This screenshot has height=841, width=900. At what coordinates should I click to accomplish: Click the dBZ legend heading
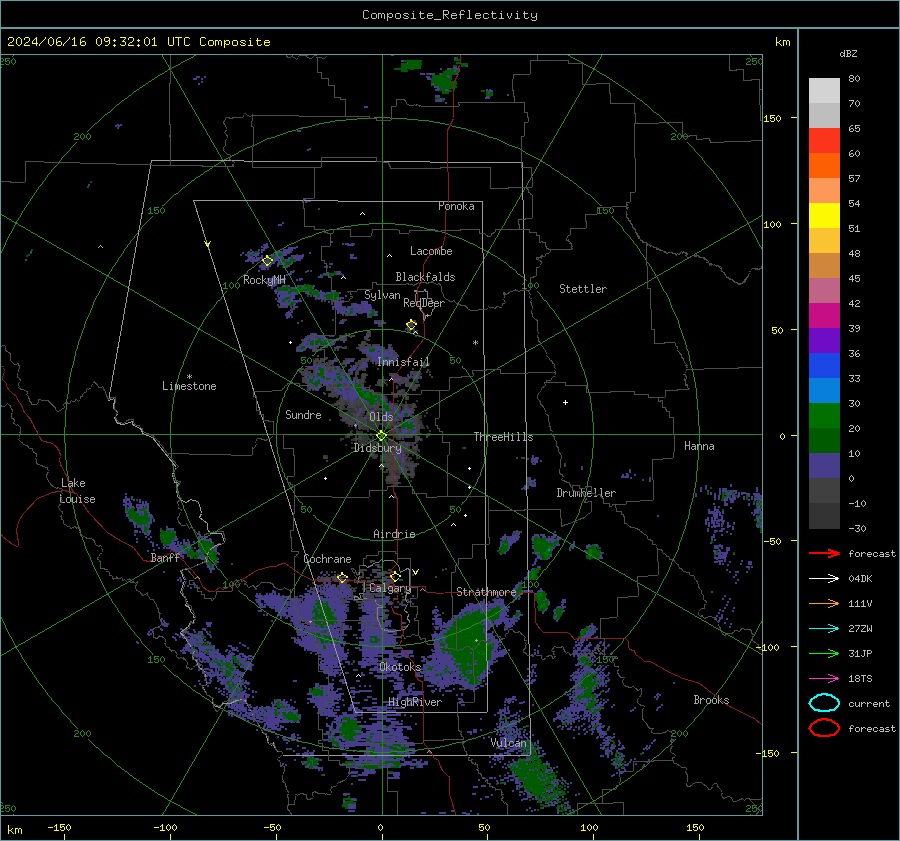click(848, 53)
